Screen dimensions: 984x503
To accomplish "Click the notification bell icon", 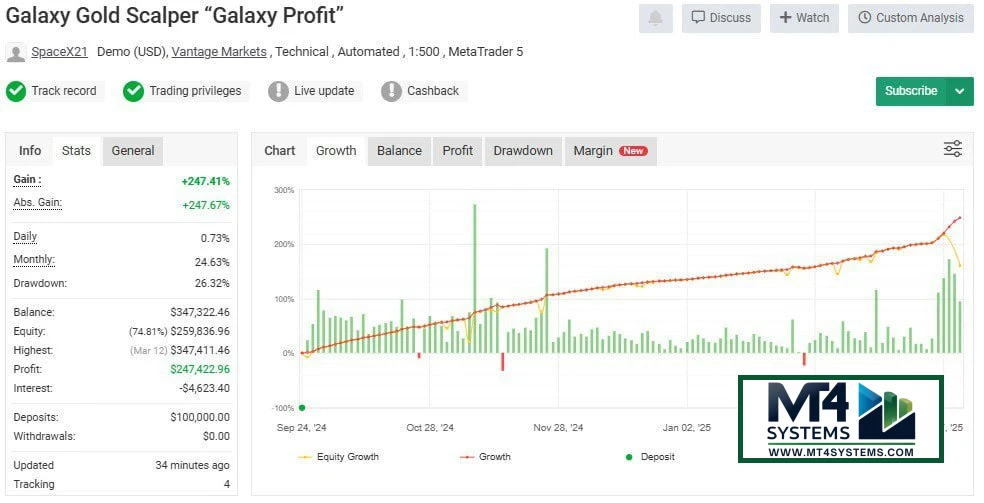I will pos(656,18).
